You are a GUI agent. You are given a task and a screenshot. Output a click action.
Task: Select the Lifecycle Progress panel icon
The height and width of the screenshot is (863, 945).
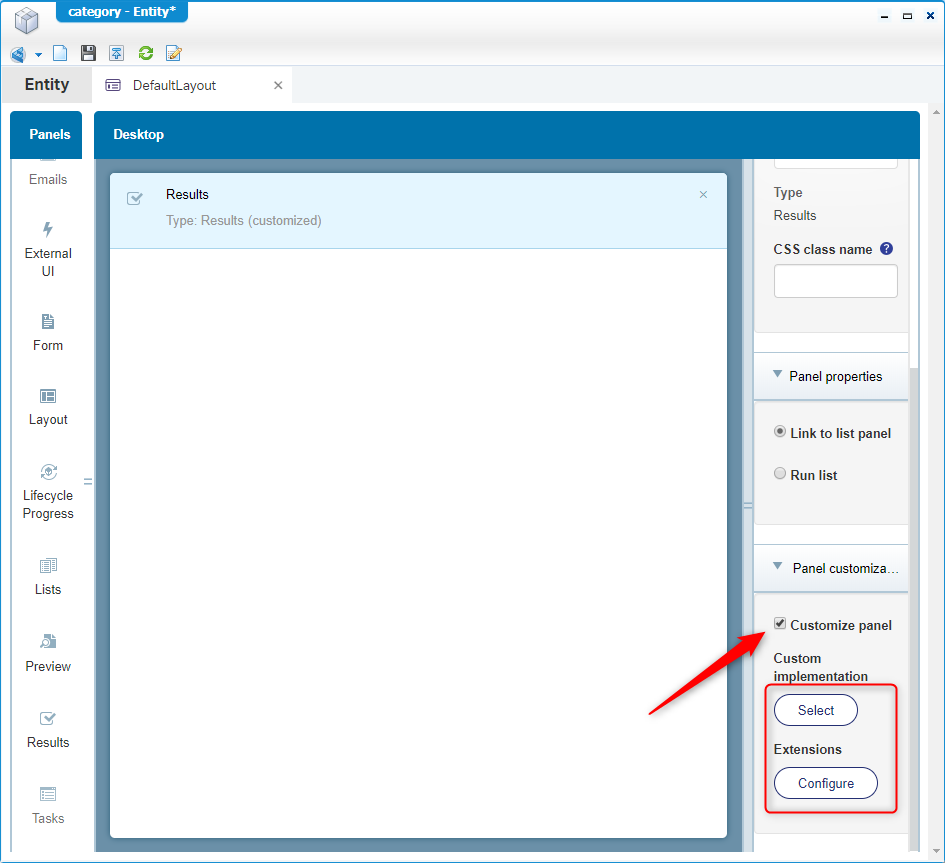tap(48, 472)
